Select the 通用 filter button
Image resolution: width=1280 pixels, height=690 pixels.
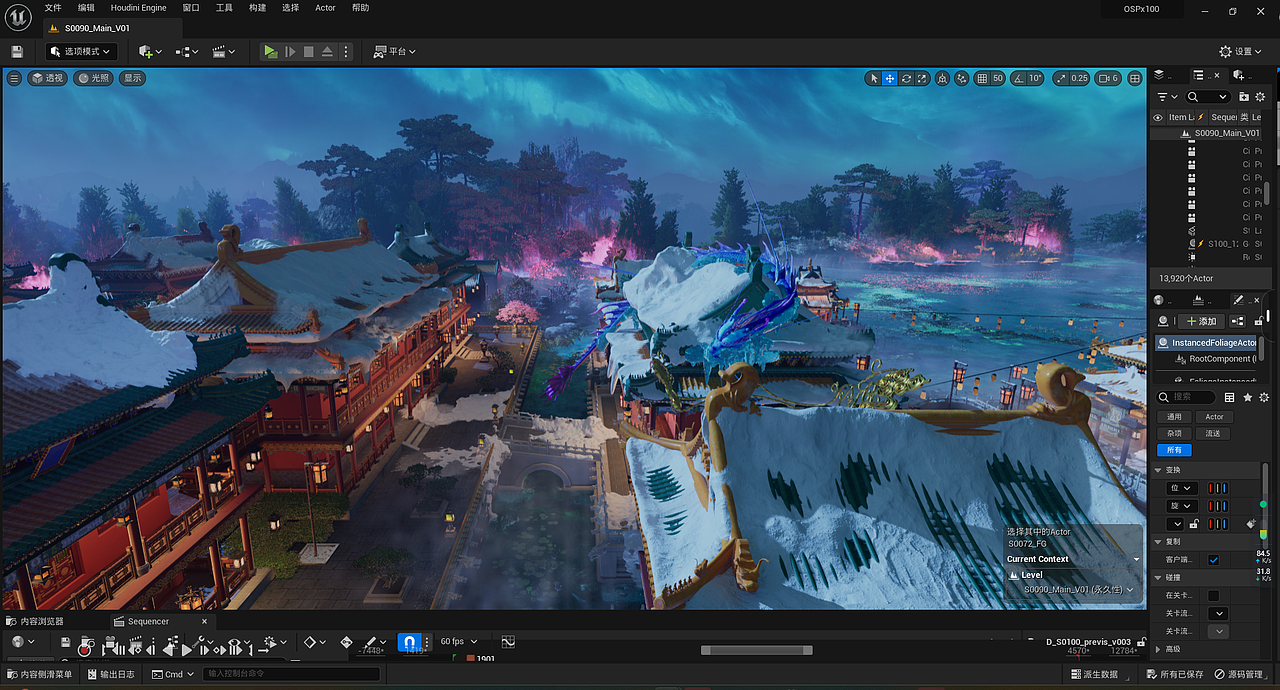click(x=1174, y=417)
